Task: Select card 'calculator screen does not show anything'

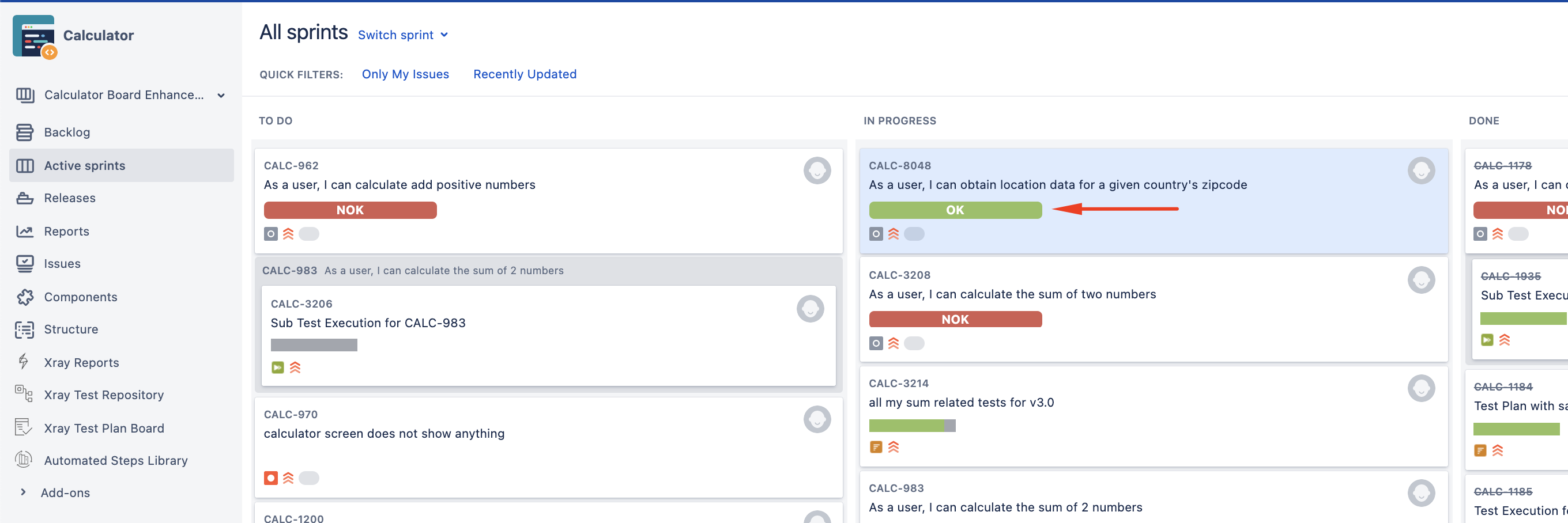Action: click(548, 447)
